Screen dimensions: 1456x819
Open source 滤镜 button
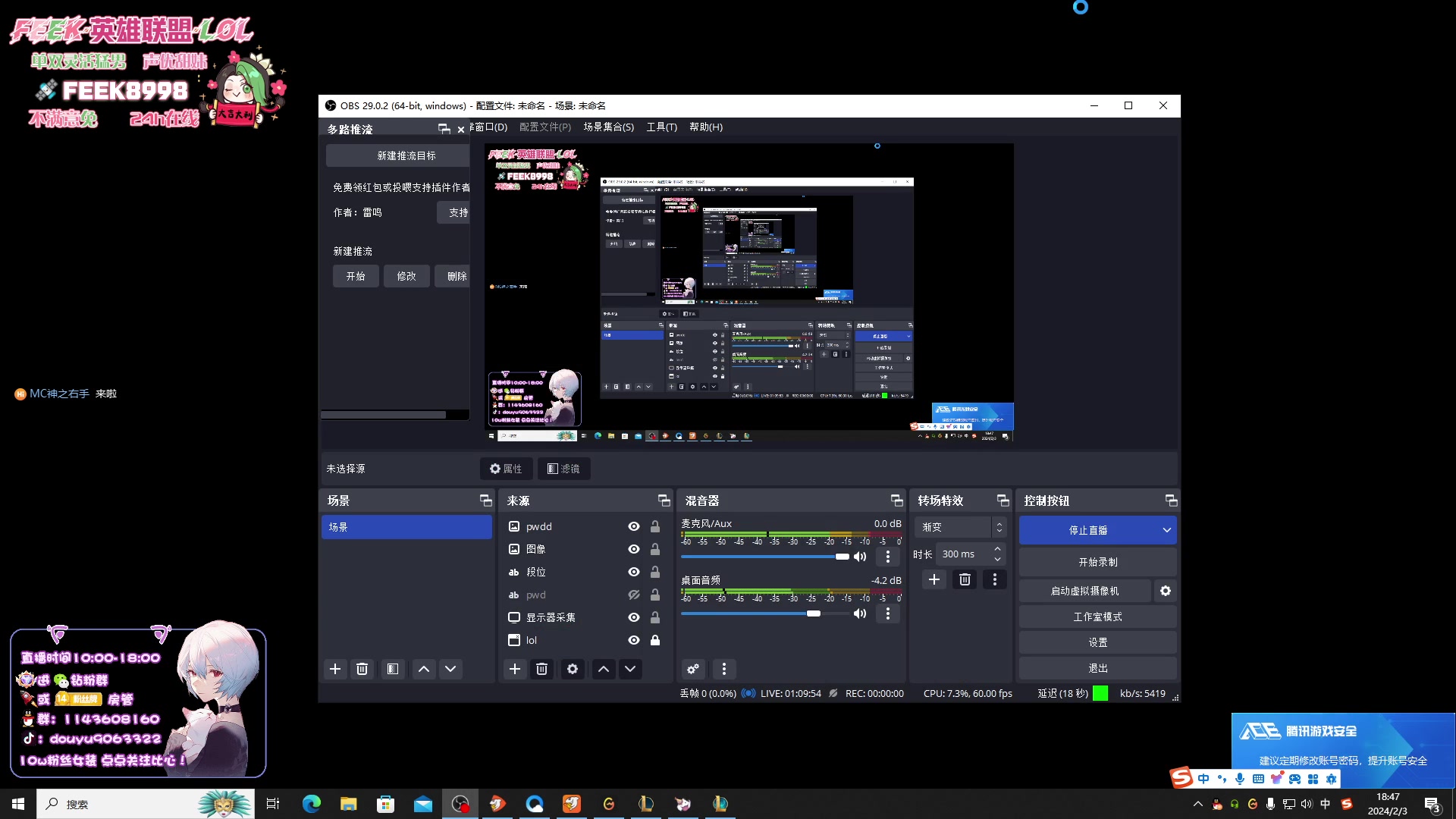click(x=563, y=469)
